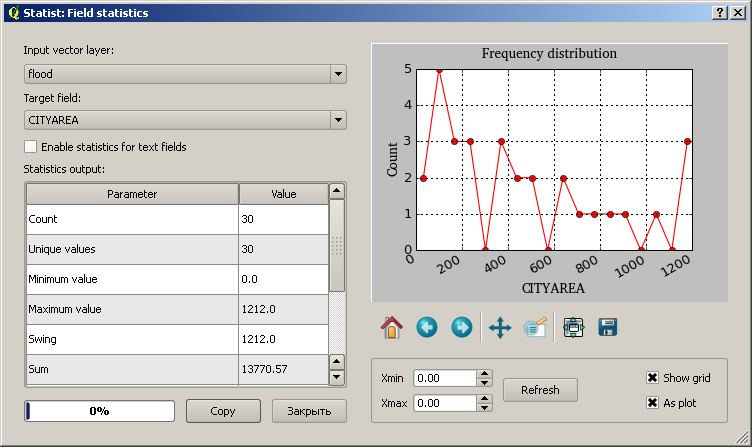752x447 pixels.
Task: Activate the Pan axes tool
Action: (x=500, y=328)
